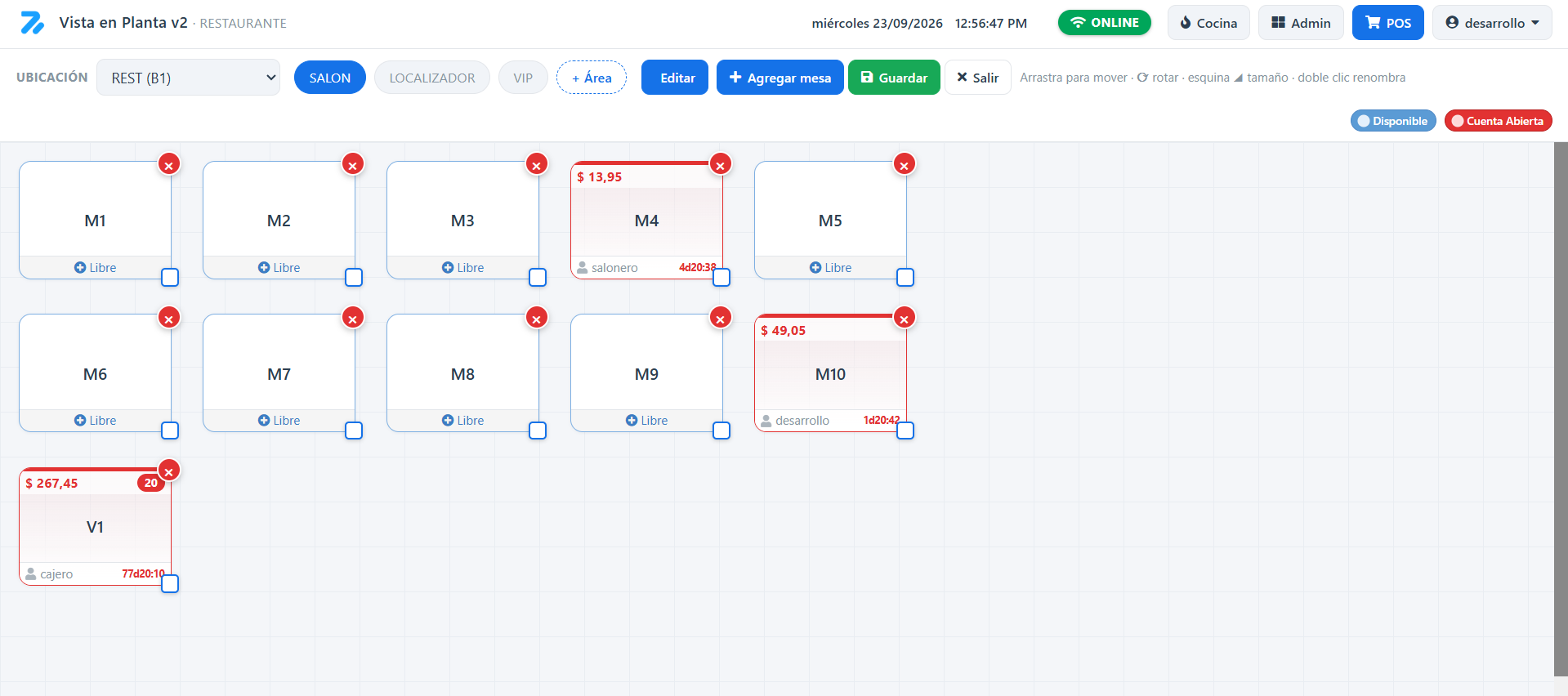The width and height of the screenshot is (1568, 696).
Task: Click salonero label on table M4
Action: 614,268
